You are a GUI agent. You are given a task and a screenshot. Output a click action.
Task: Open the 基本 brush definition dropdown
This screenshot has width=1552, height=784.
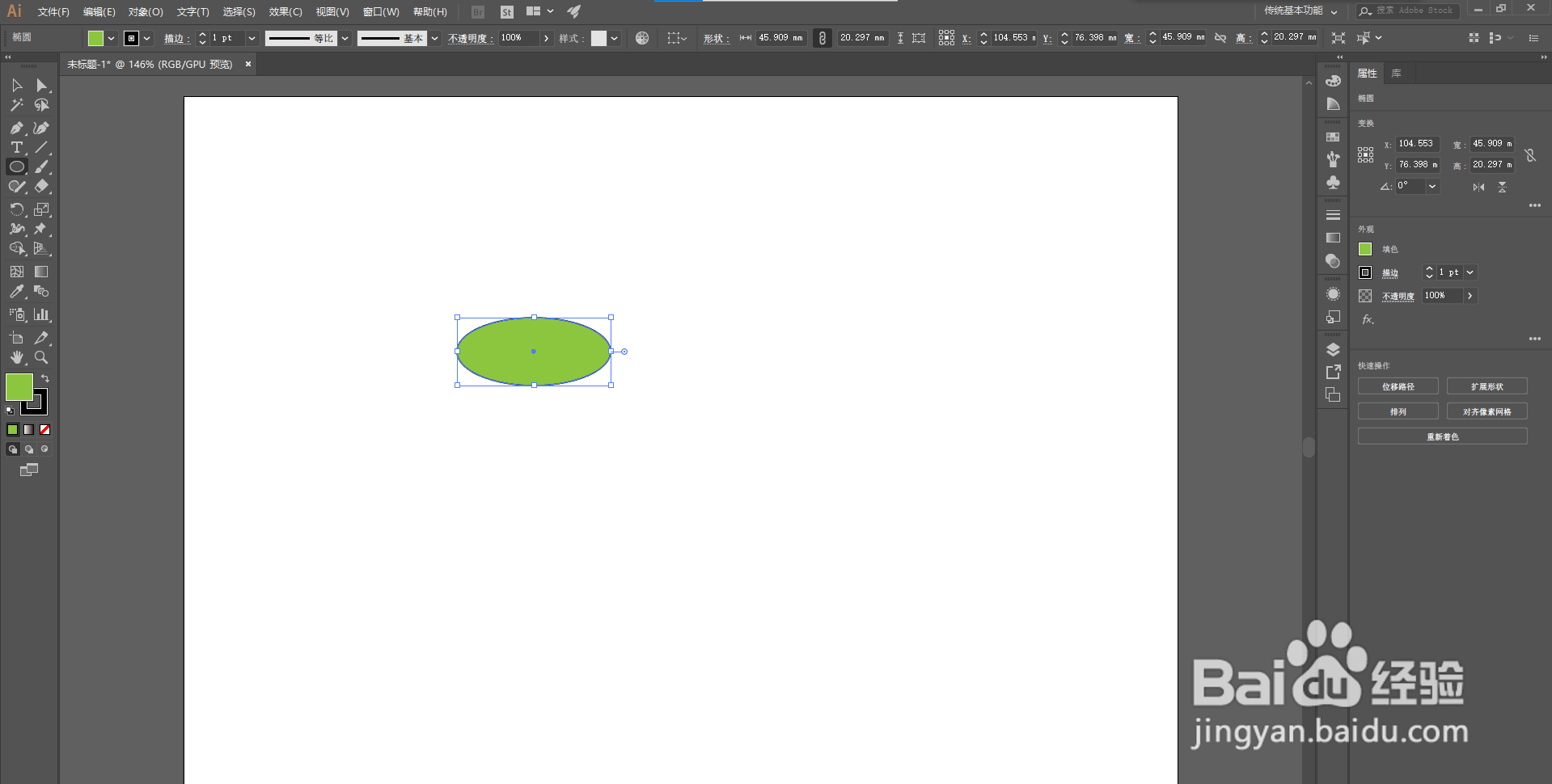click(x=435, y=38)
